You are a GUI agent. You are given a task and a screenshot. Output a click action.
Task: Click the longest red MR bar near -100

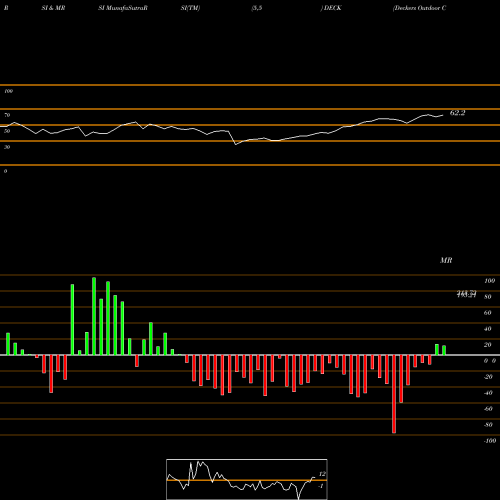[x=394, y=394]
